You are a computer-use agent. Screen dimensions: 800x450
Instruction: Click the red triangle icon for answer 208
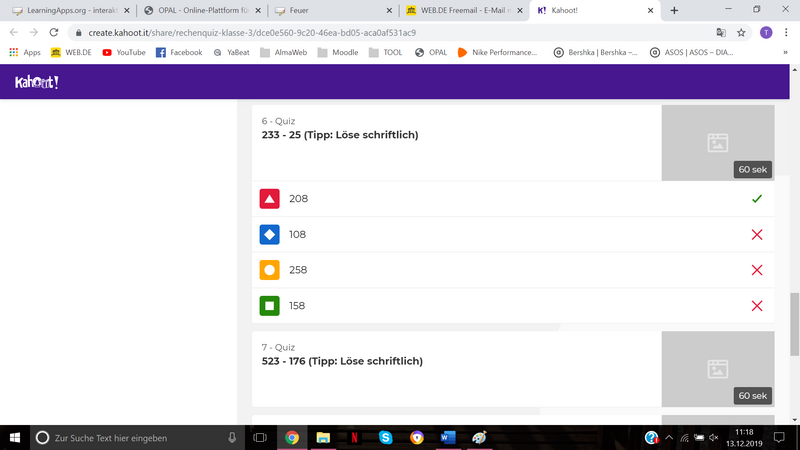269,199
